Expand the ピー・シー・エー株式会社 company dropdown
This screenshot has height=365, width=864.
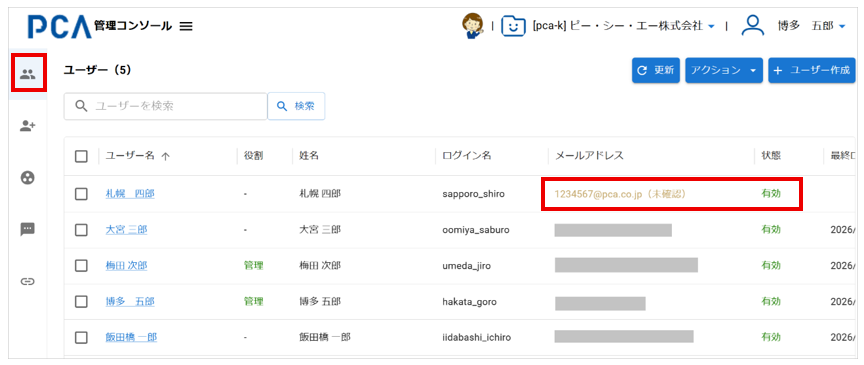pyautogui.click(x=711, y=26)
